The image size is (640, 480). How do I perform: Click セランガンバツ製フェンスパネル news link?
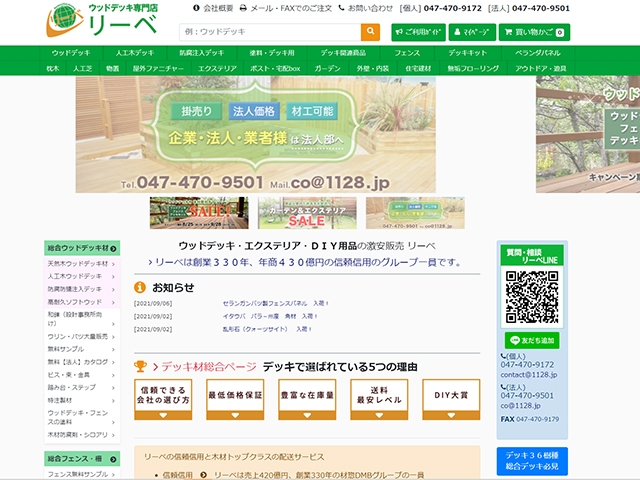[275, 302]
